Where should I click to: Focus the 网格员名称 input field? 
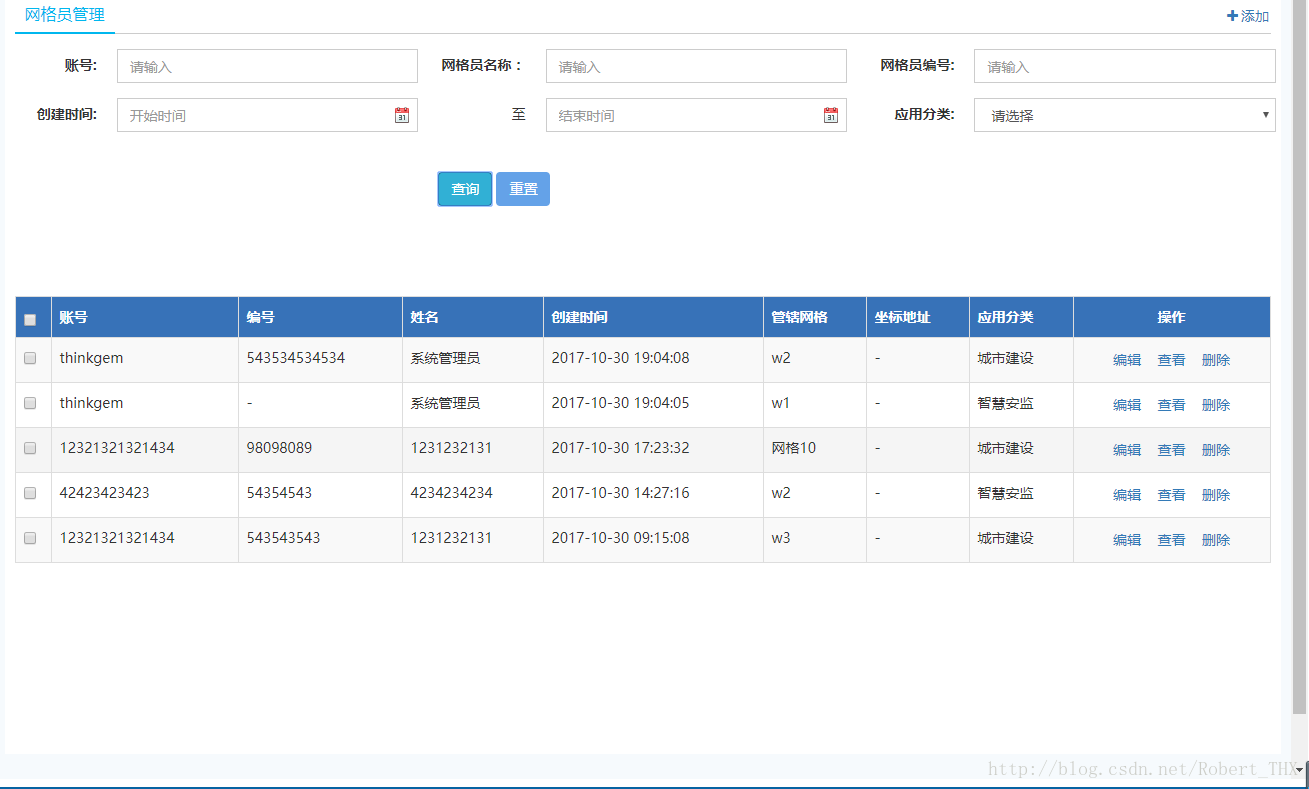[696, 66]
